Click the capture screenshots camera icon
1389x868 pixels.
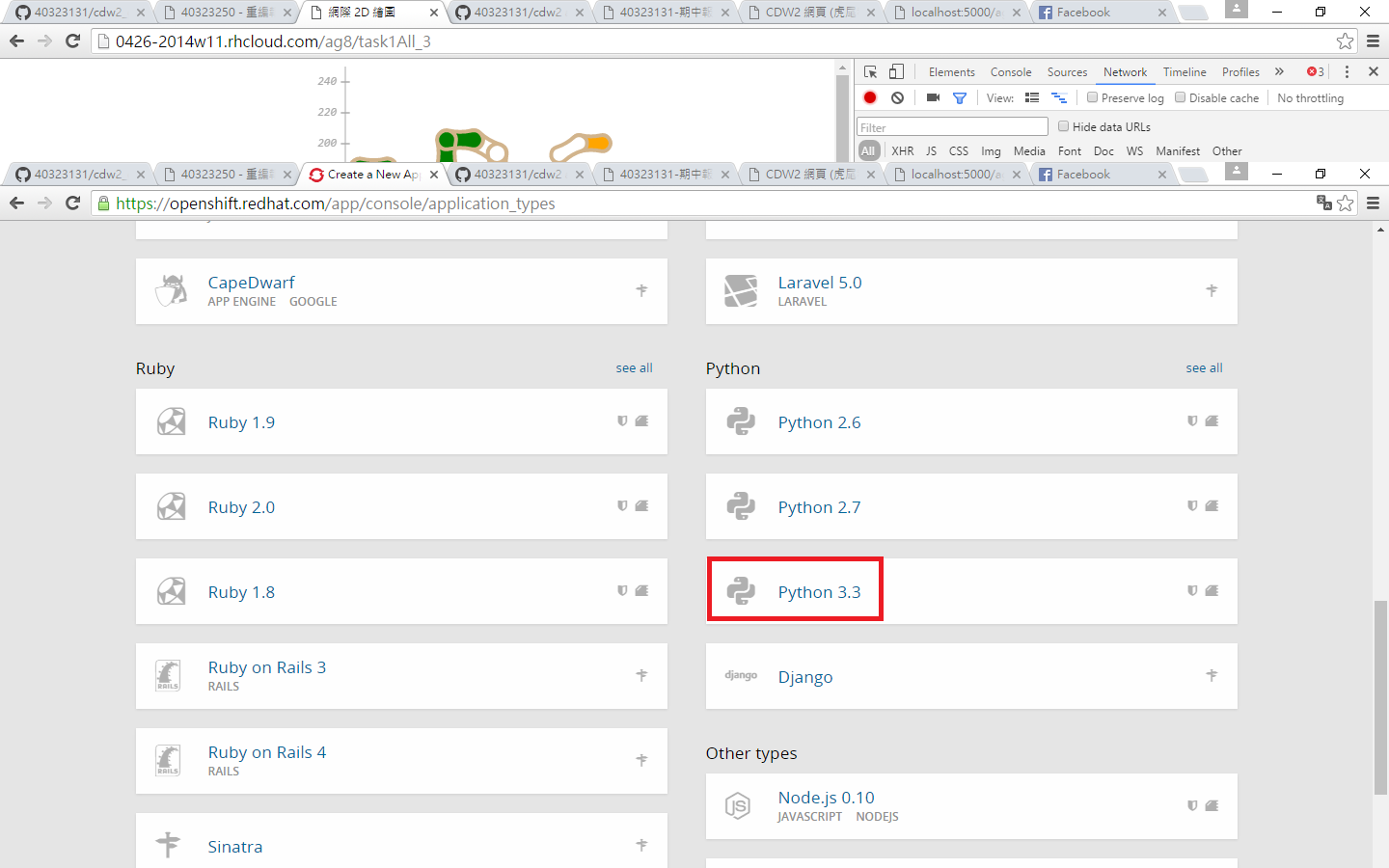point(933,97)
